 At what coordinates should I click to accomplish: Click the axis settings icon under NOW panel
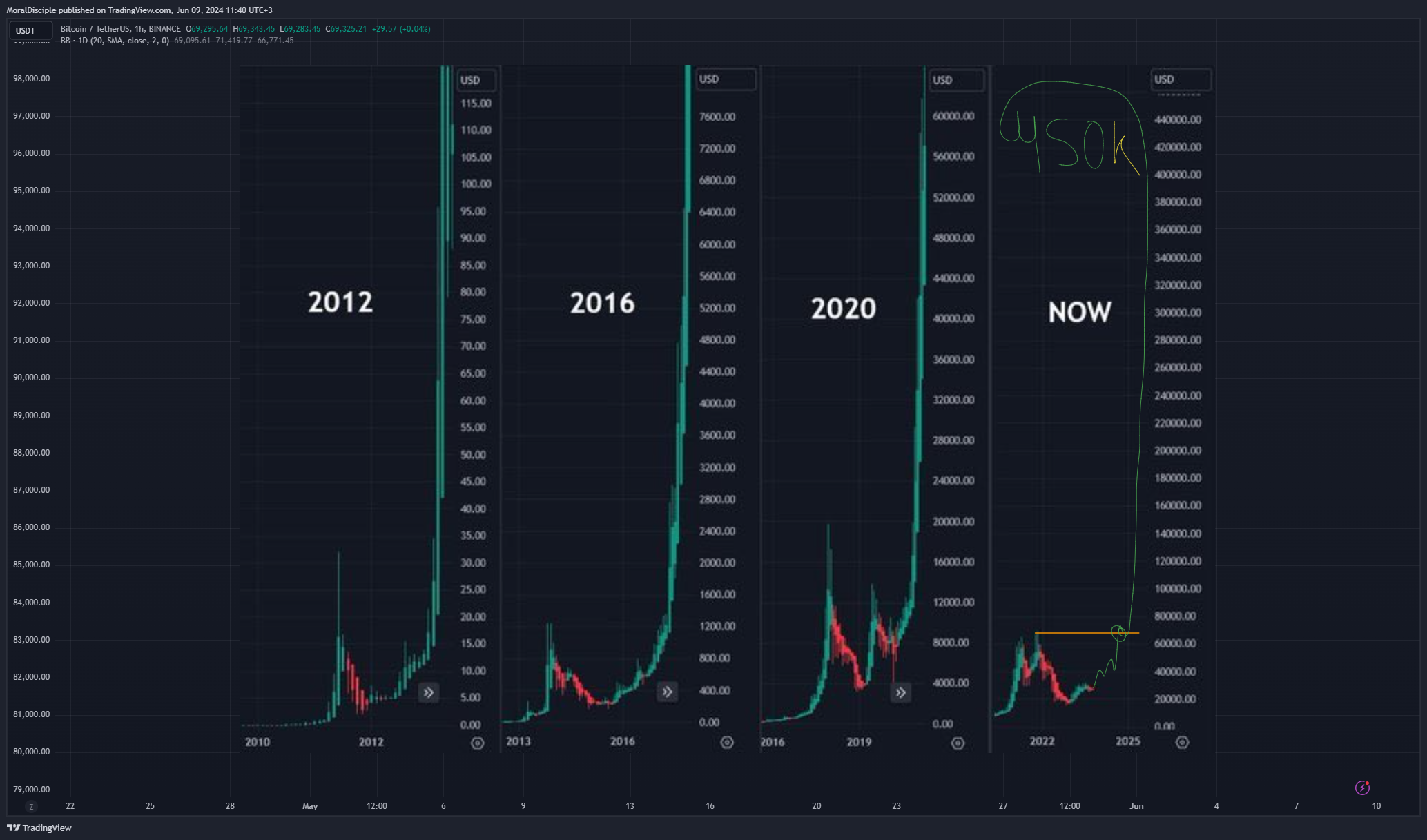click(x=1182, y=743)
